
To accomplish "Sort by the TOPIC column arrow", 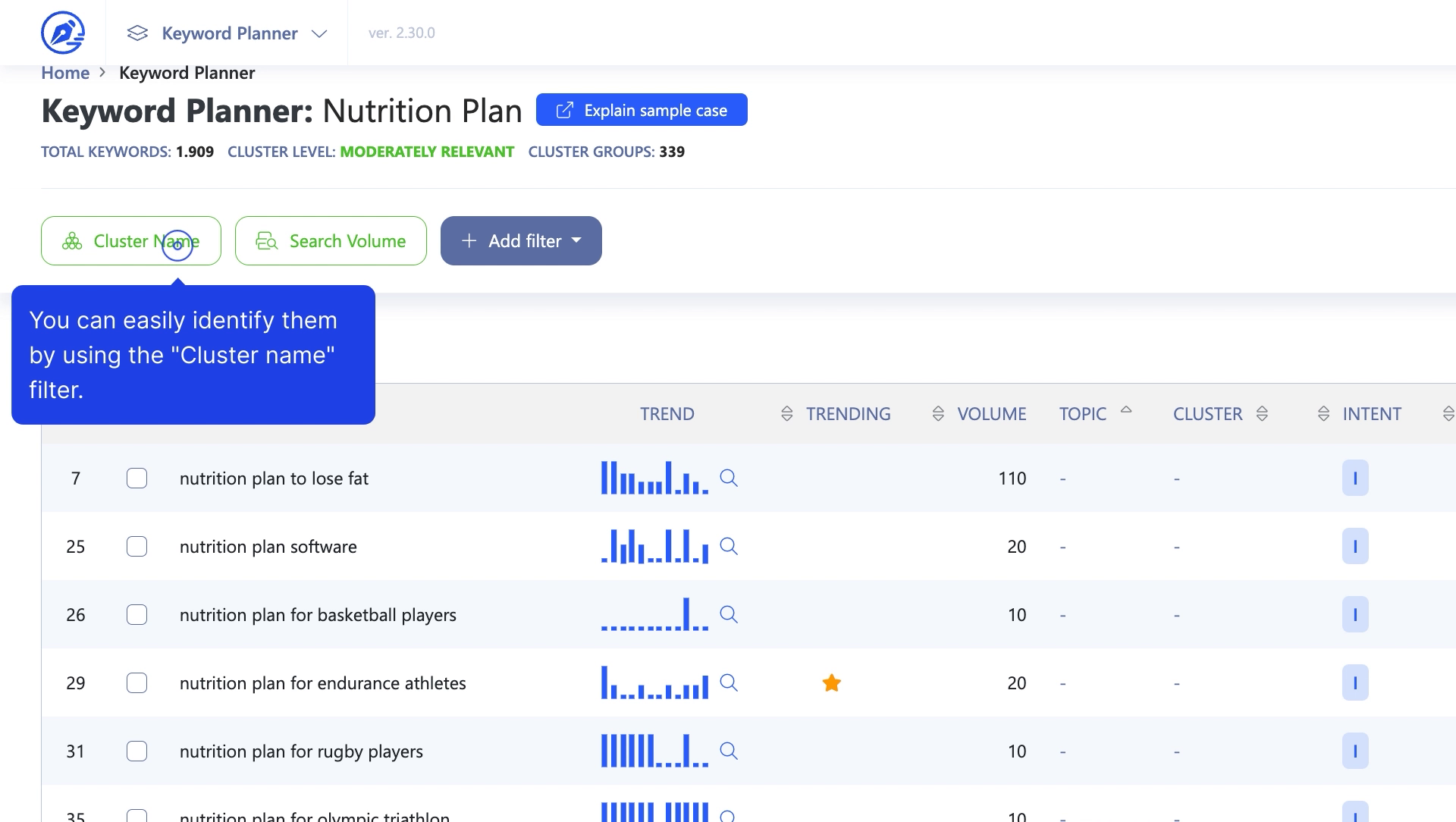I will [x=1126, y=410].
